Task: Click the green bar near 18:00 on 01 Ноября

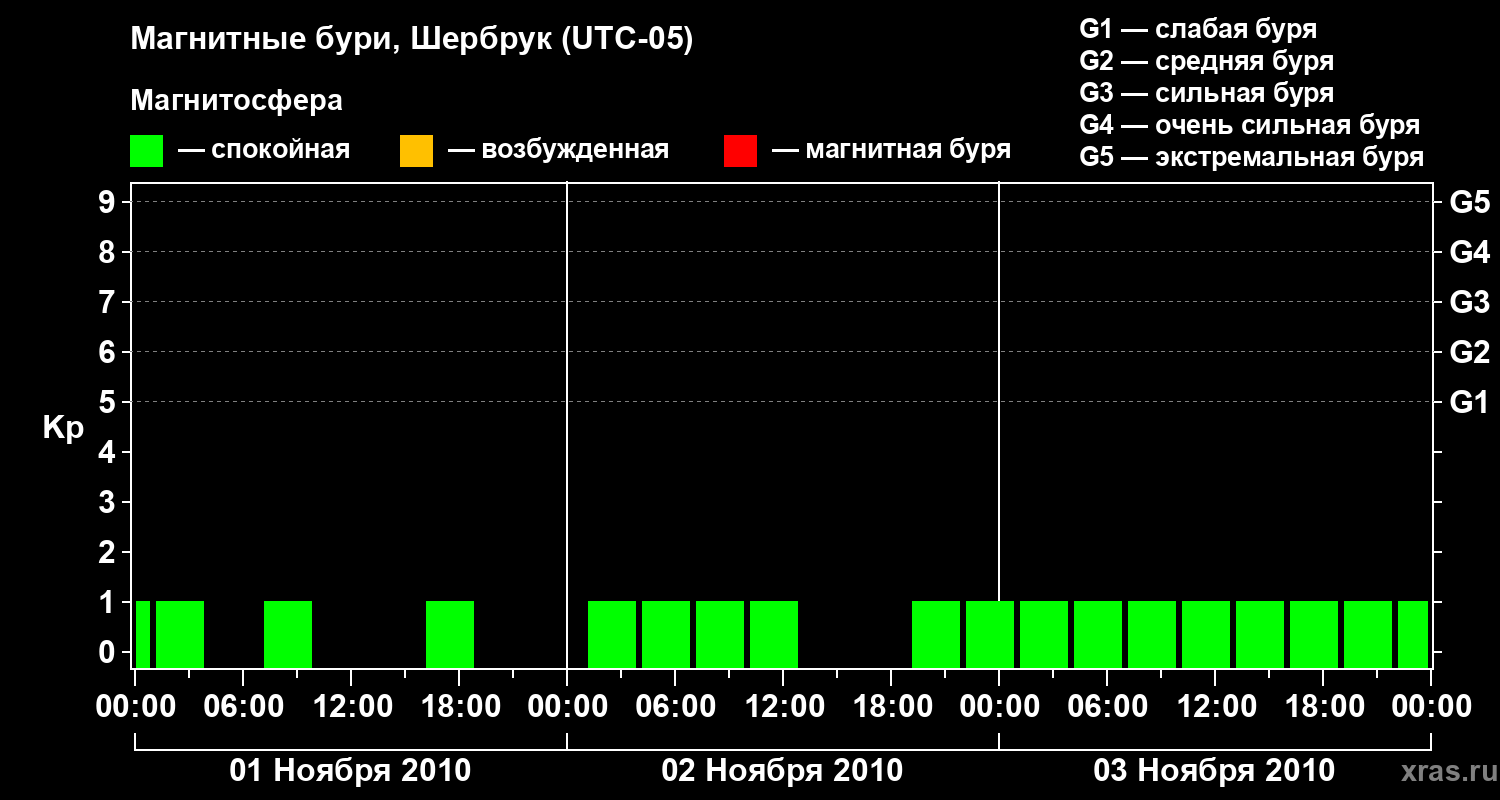Action: click(450, 634)
